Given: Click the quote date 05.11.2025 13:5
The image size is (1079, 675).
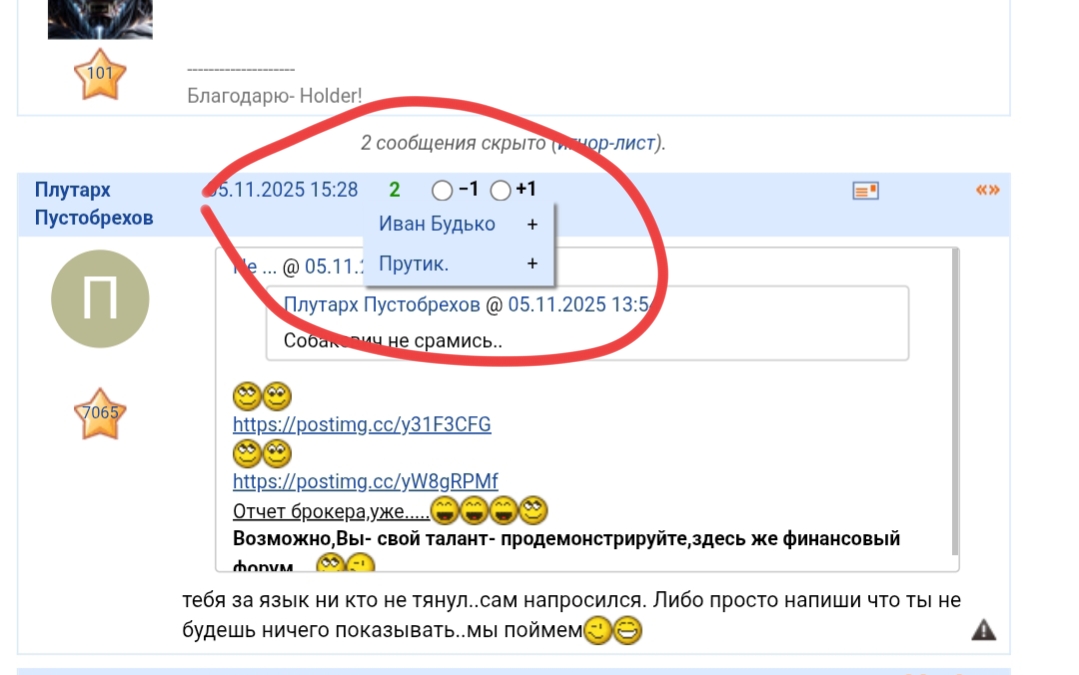Looking at the screenshot, I should click(581, 304).
